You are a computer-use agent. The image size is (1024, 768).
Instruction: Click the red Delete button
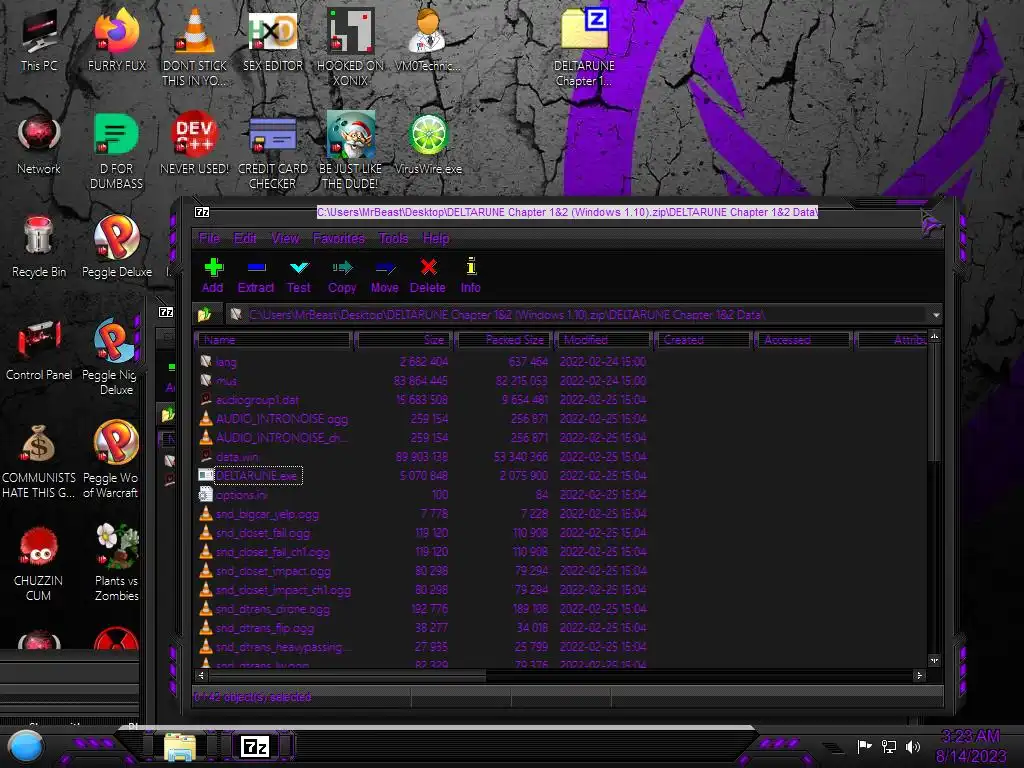click(428, 276)
